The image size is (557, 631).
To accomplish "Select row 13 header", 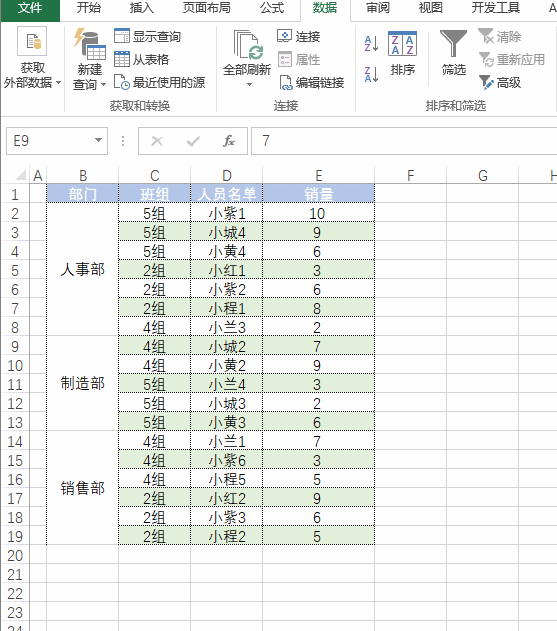I will pyautogui.click(x=15, y=423).
